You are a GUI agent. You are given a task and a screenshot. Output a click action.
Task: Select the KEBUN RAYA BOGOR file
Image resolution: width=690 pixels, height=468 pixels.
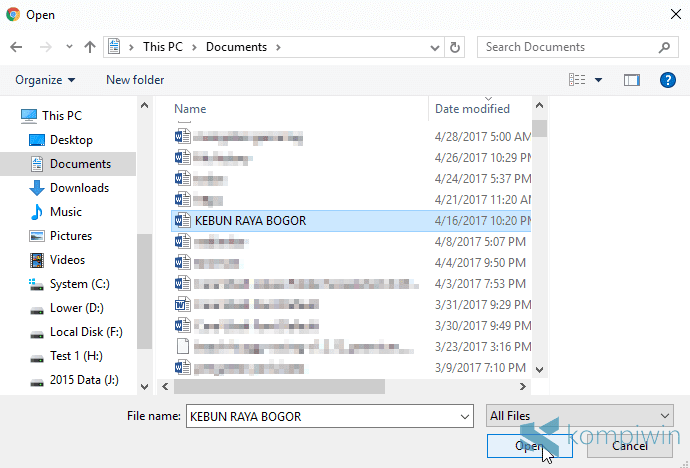point(250,221)
